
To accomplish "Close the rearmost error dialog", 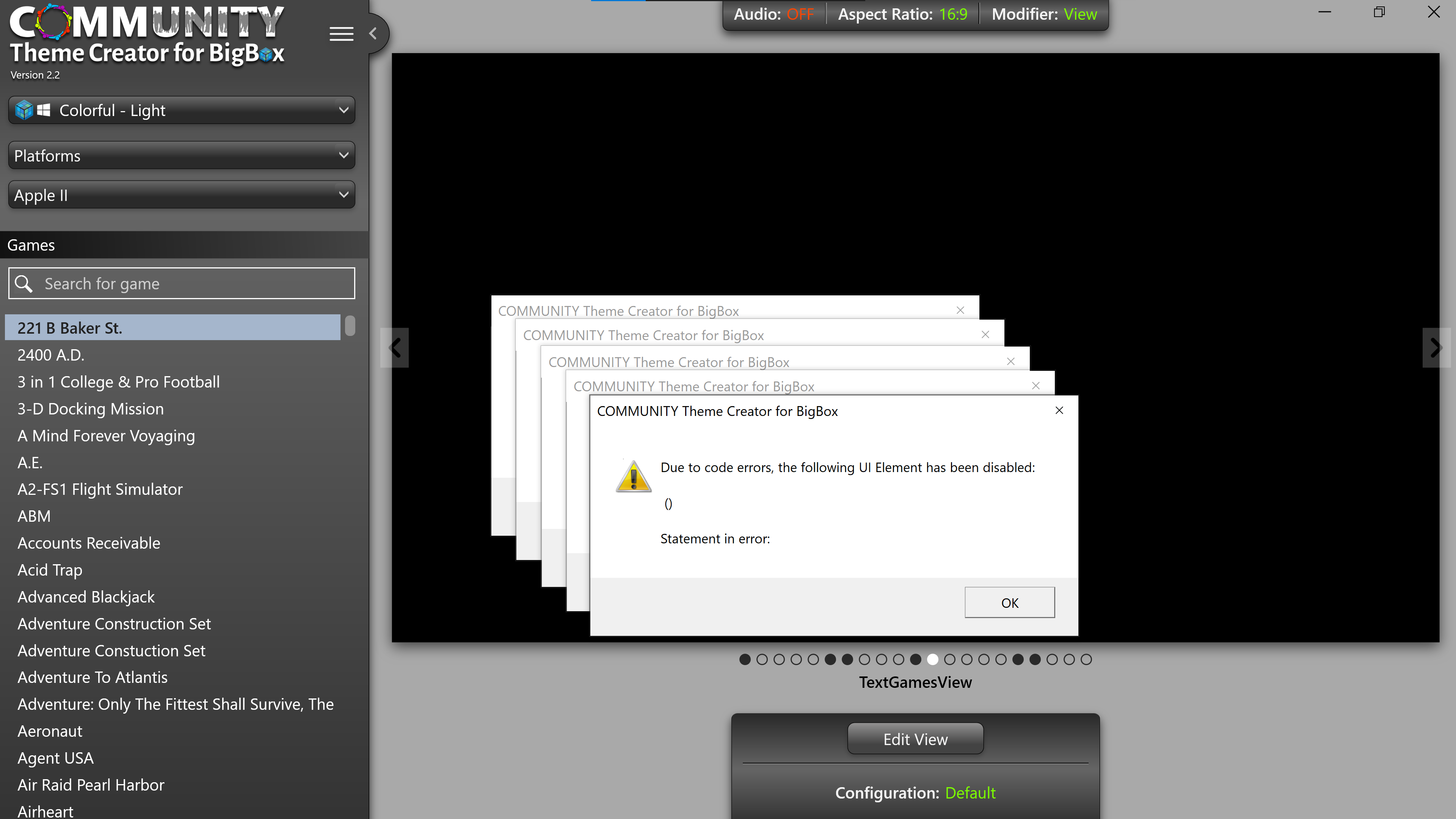I will click(x=960, y=310).
